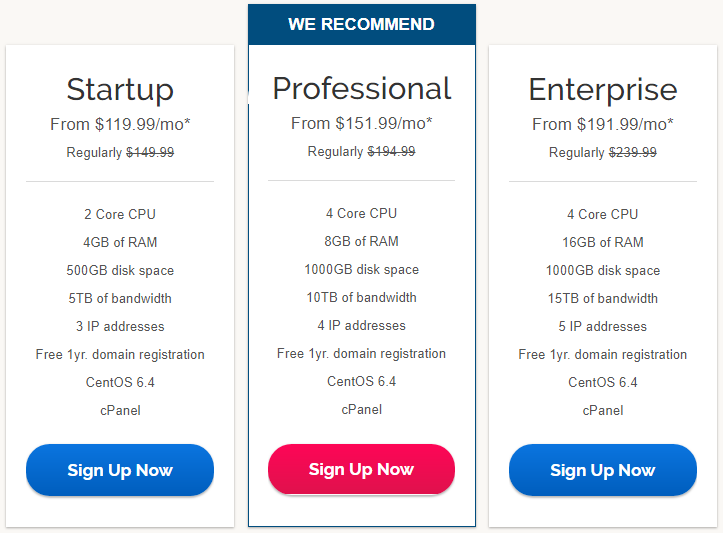Viewport: 723px width, 533px height.
Task: Click the From $151.99/mo price text
Action: [362, 124]
